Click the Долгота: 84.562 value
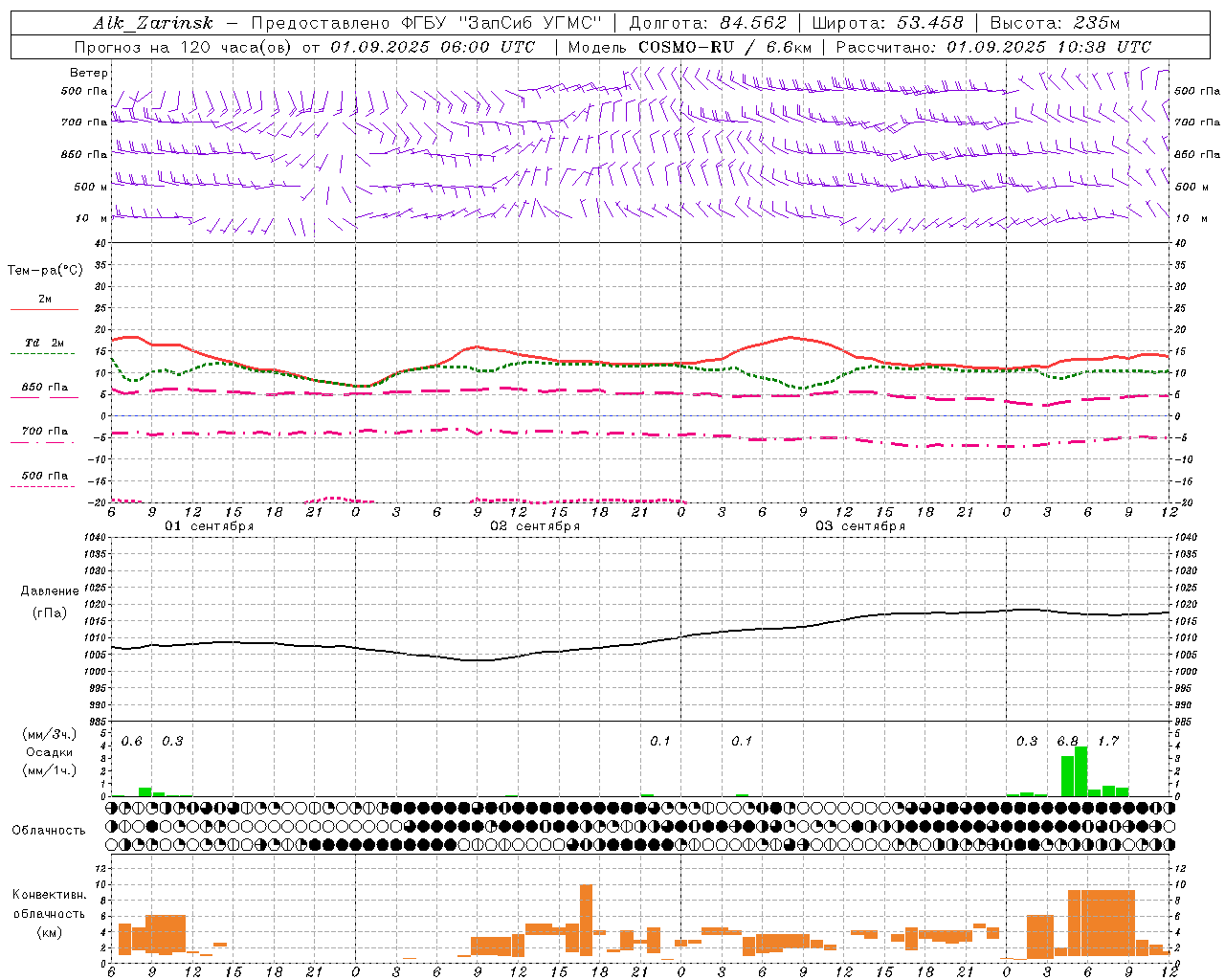 coord(707,23)
